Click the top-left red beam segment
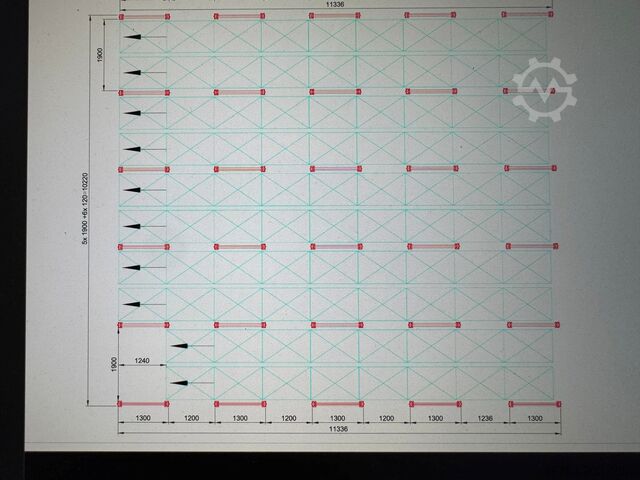 pyautogui.click(x=143, y=16)
